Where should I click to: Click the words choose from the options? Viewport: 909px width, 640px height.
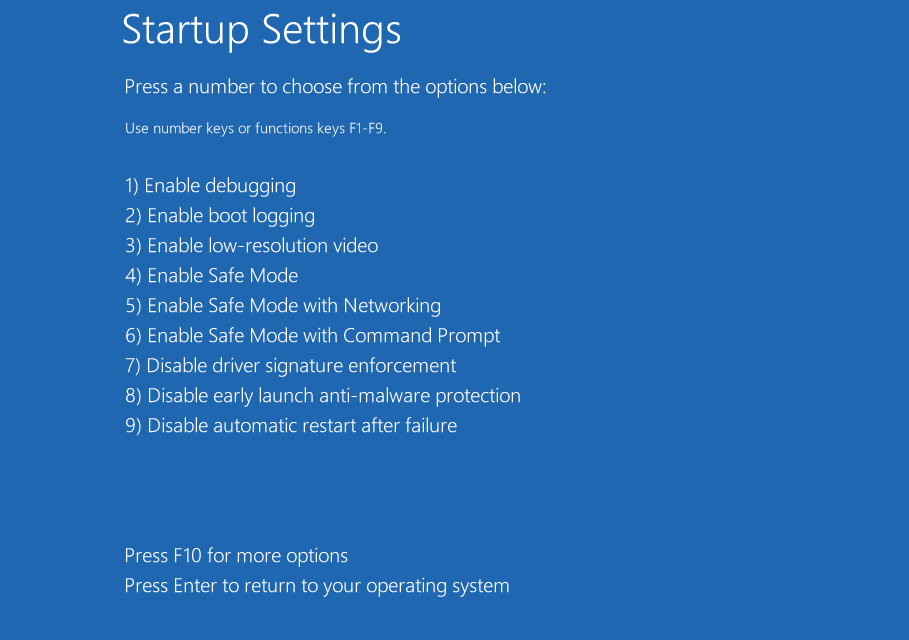point(385,87)
